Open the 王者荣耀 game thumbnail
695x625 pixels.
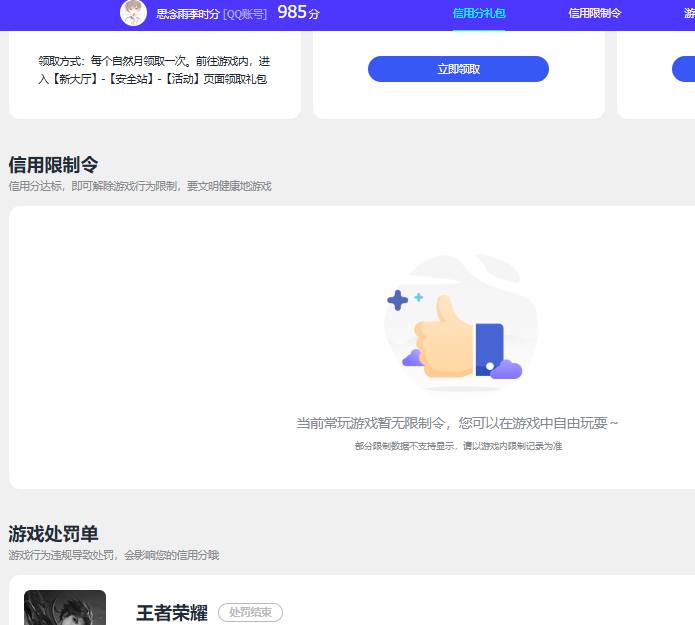coord(65,607)
